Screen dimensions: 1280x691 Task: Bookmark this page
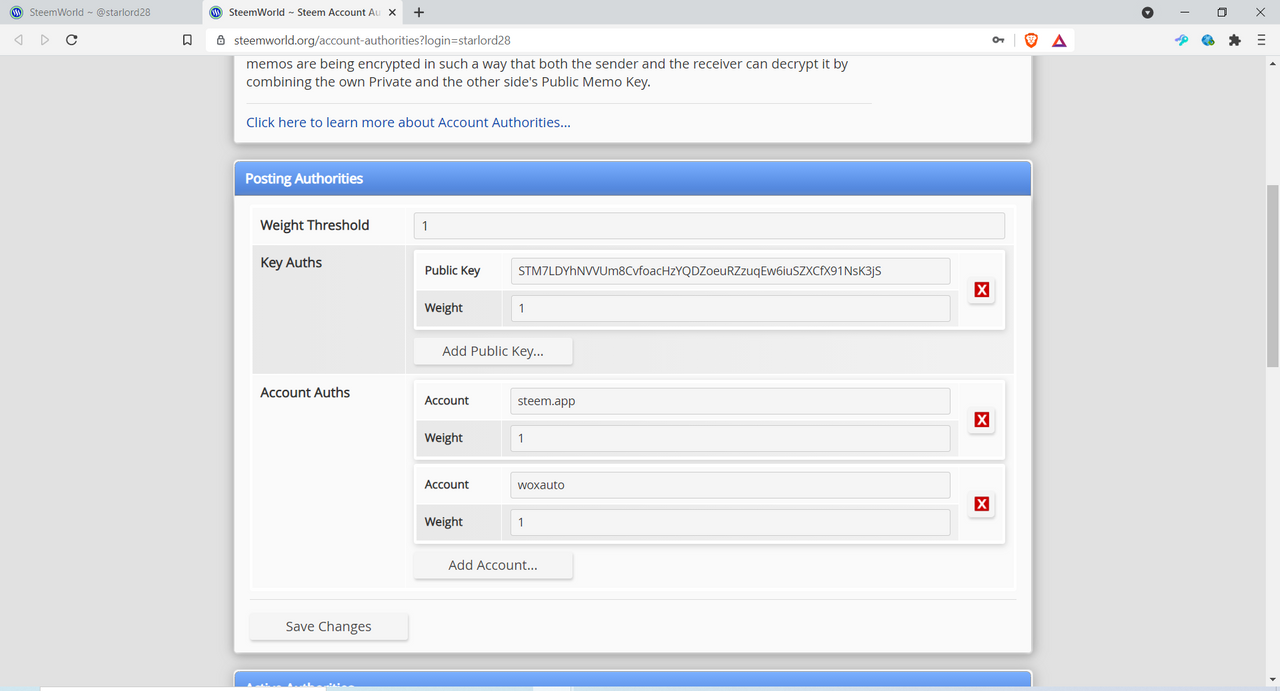coord(187,40)
